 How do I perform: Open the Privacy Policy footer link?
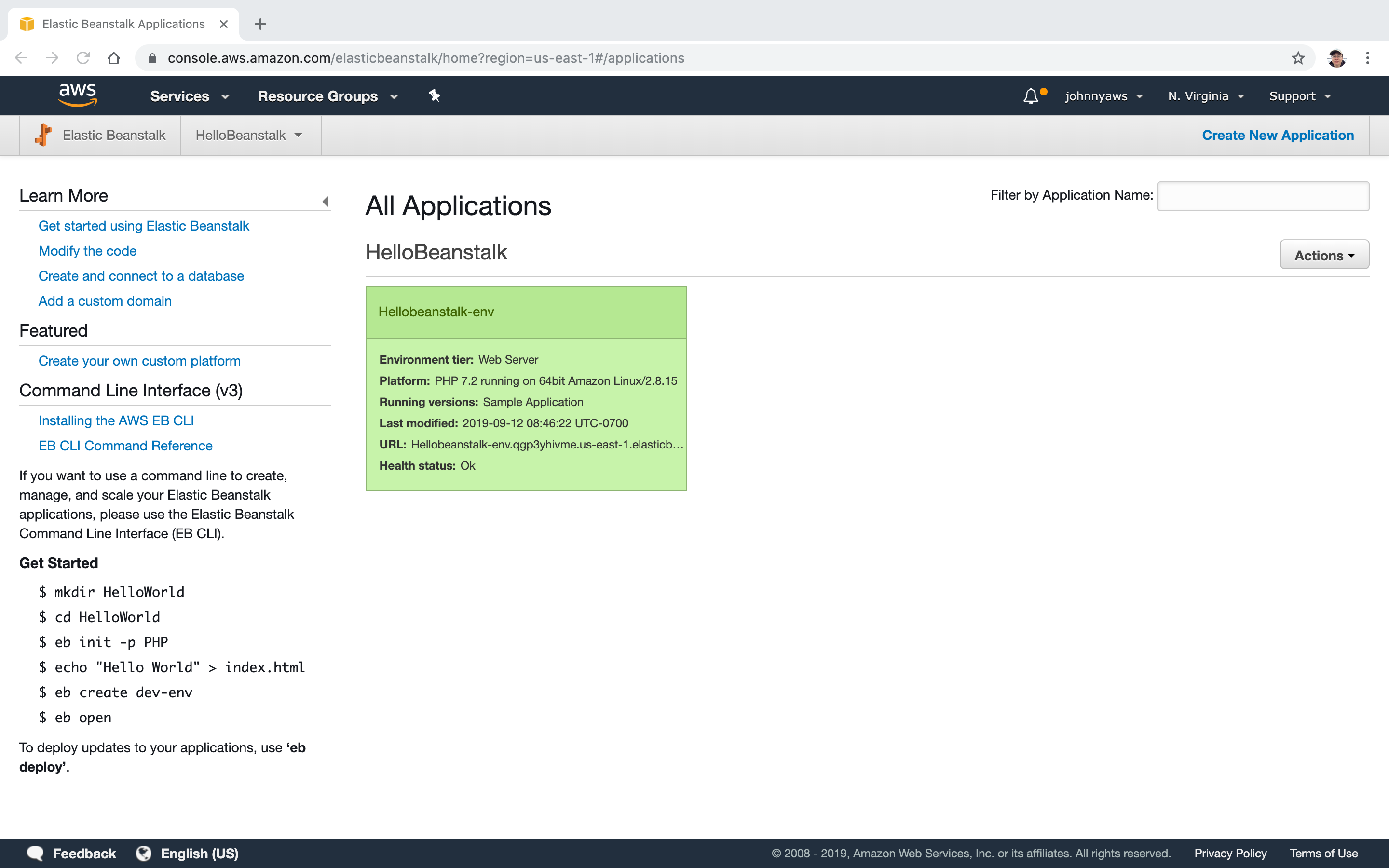tap(1231, 853)
